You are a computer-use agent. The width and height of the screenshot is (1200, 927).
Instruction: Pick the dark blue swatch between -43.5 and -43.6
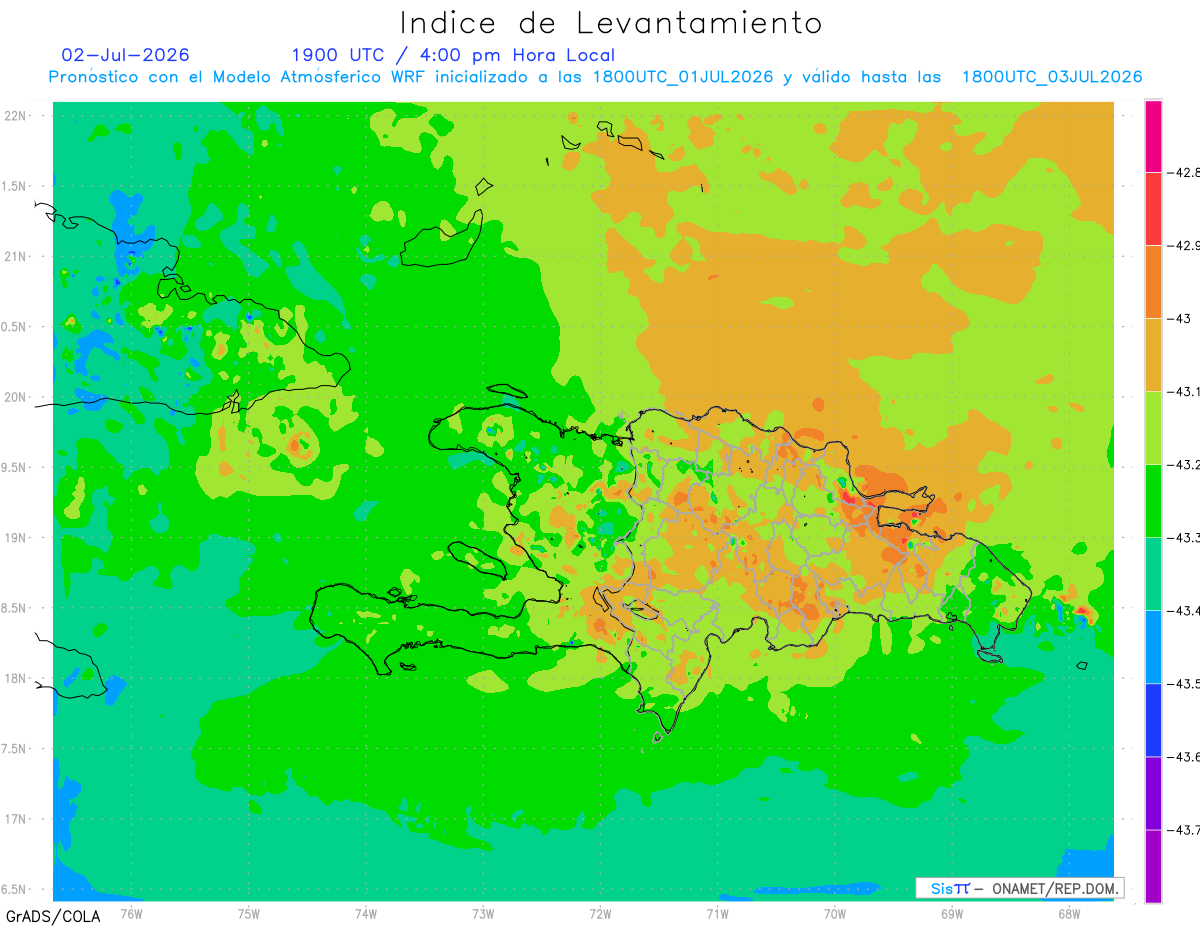pyautogui.click(x=1153, y=719)
